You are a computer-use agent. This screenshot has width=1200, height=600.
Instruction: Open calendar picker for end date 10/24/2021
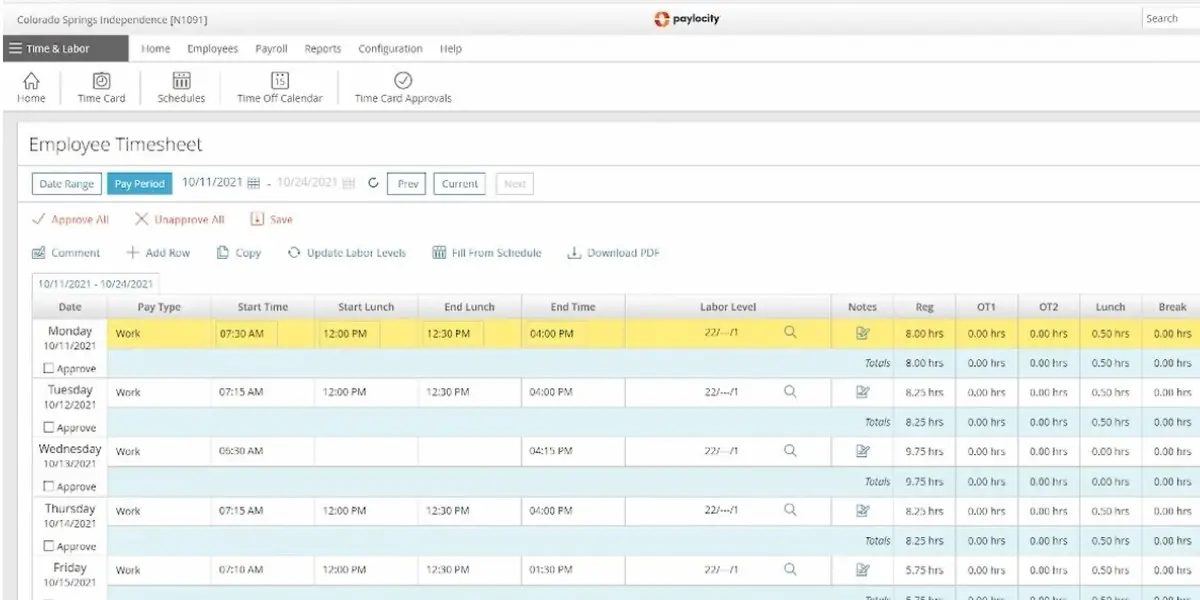click(x=349, y=183)
